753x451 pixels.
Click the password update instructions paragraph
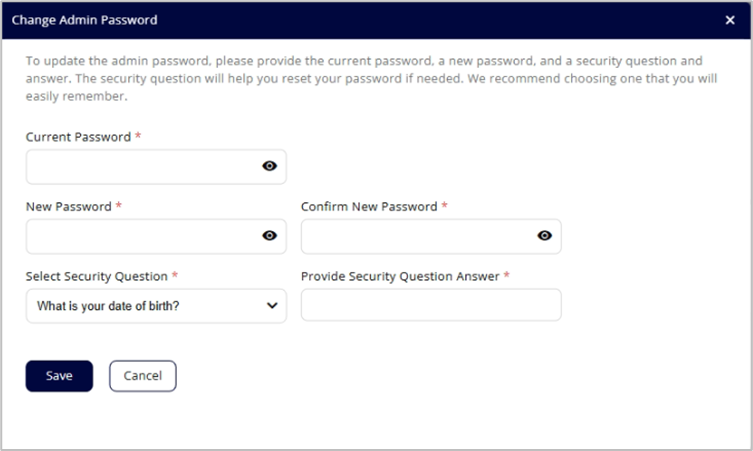[370, 78]
